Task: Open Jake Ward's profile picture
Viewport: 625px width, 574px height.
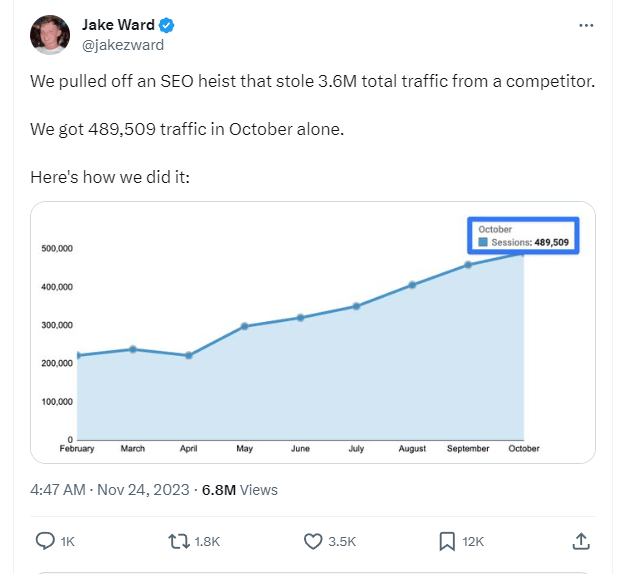Action: (50, 35)
